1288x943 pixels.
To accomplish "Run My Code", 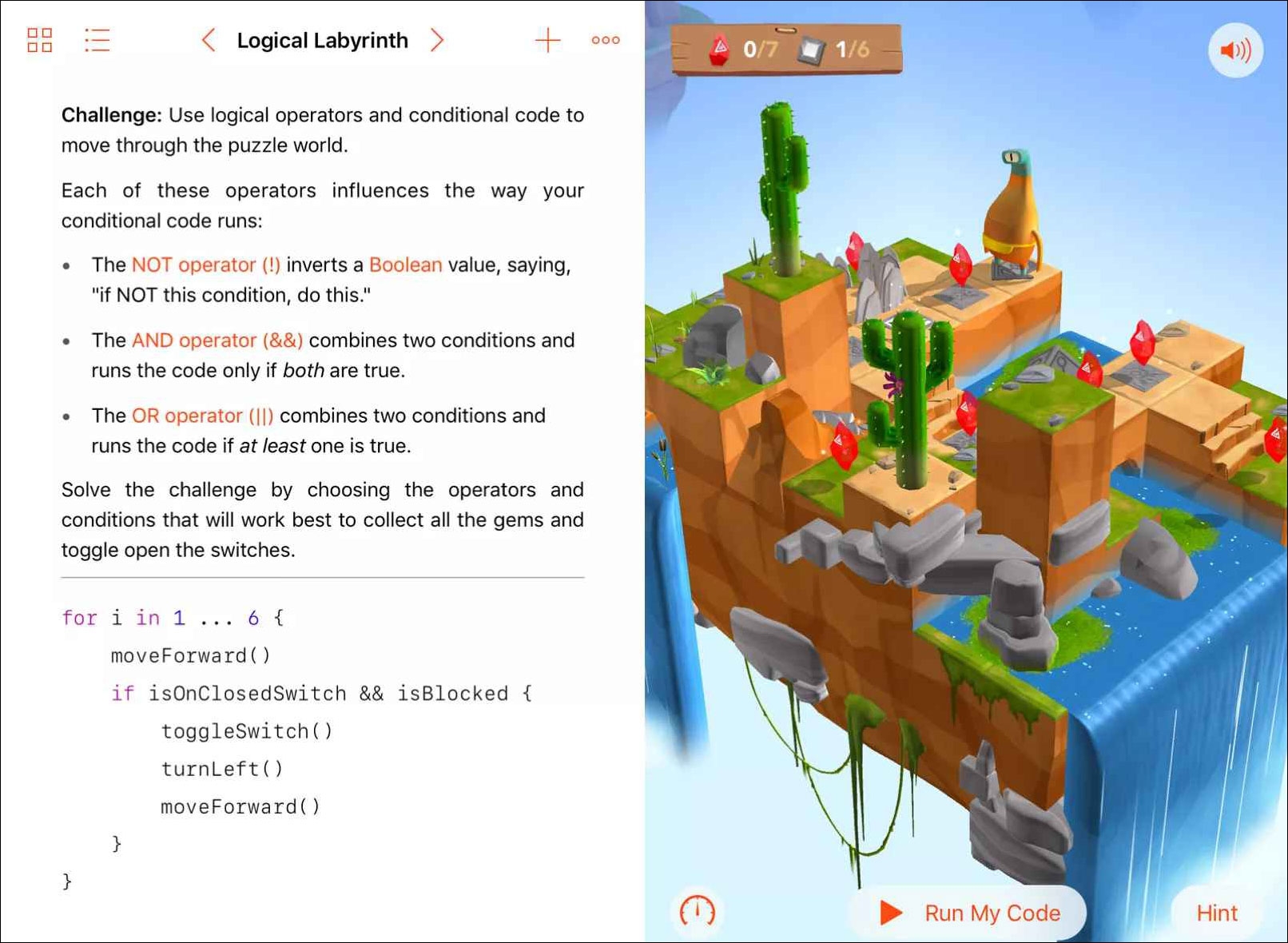I will [x=991, y=913].
